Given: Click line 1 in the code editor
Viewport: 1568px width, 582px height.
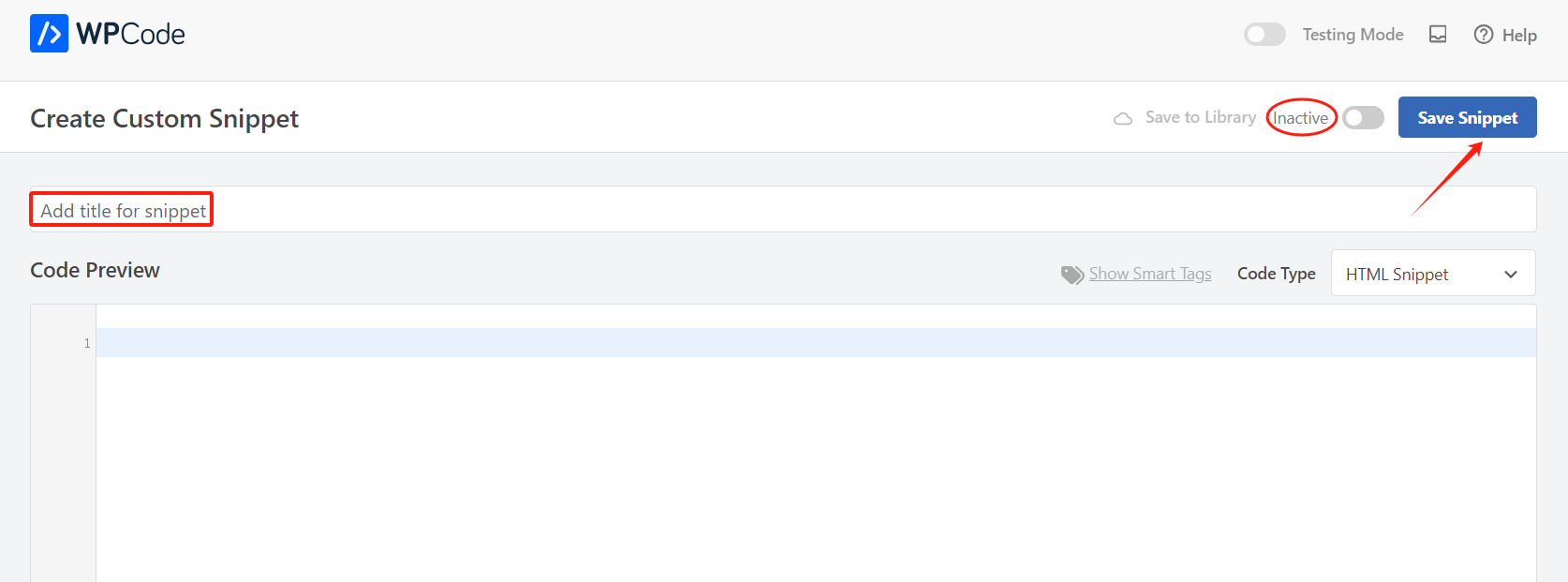Looking at the screenshot, I should [x=815, y=343].
